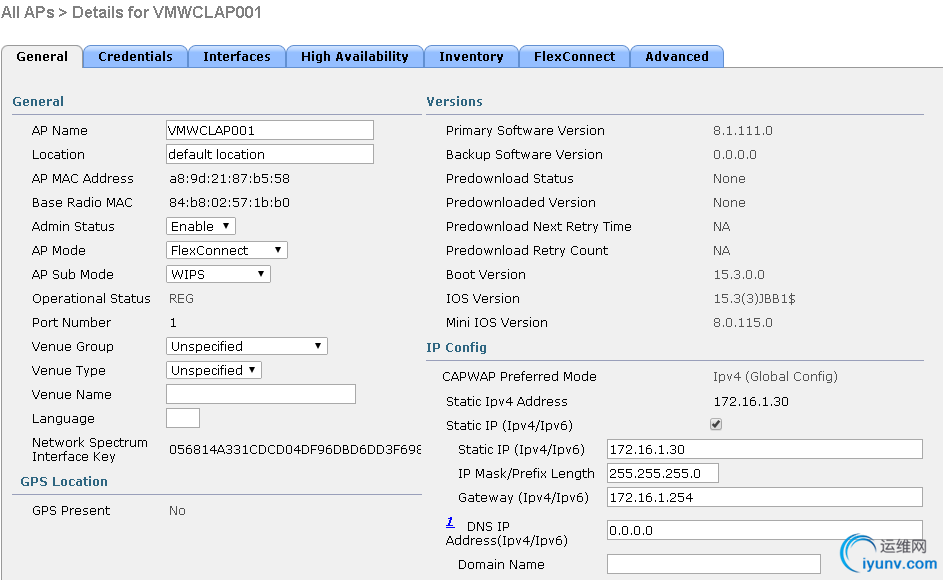
Task: Open the Admin Status dropdown
Action: [x=201, y=227]
